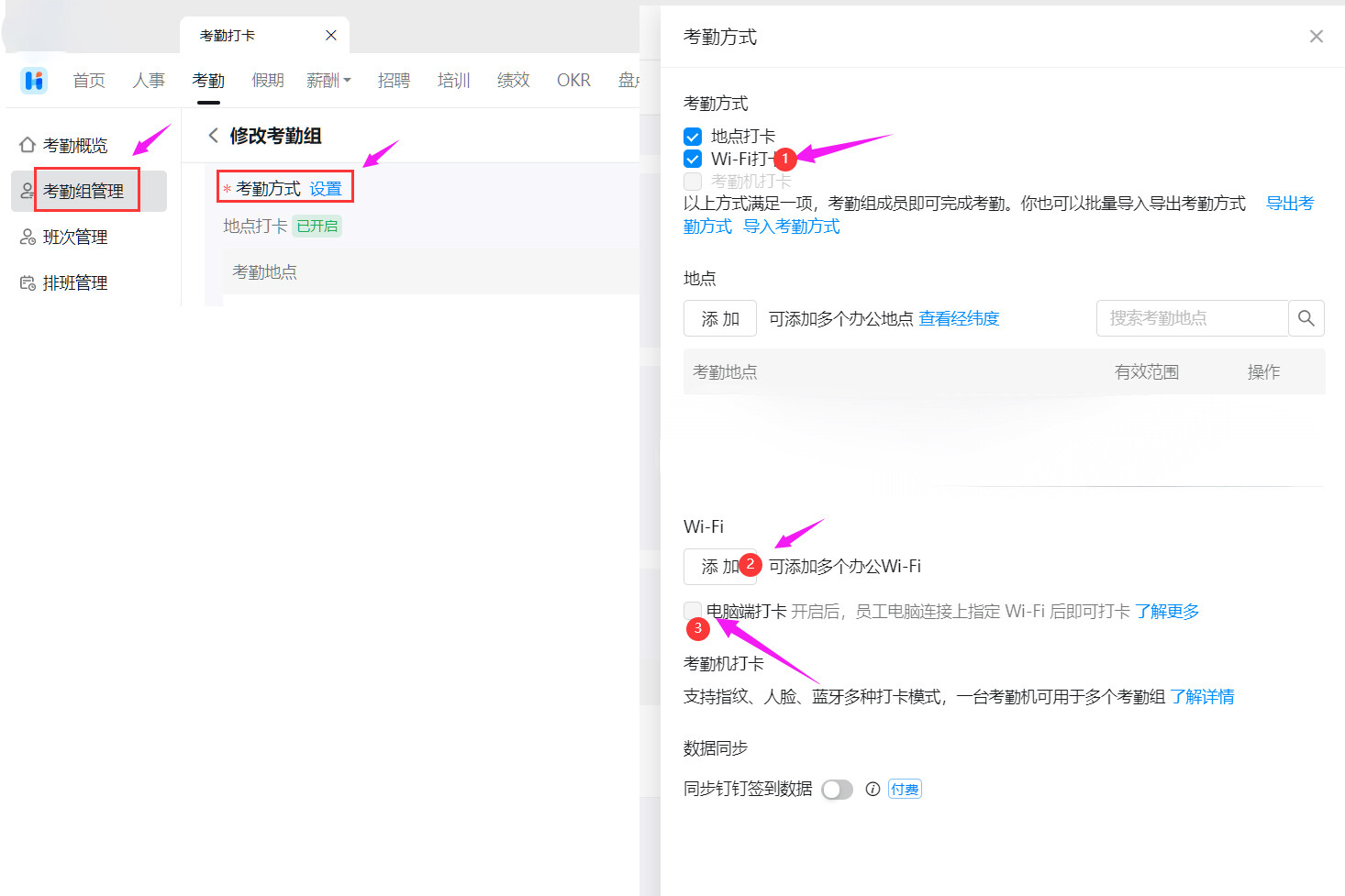Close the 考勤方式 panel with X
The width and height of the screenshot is (1345, 896).
[x=1316, y=37]
